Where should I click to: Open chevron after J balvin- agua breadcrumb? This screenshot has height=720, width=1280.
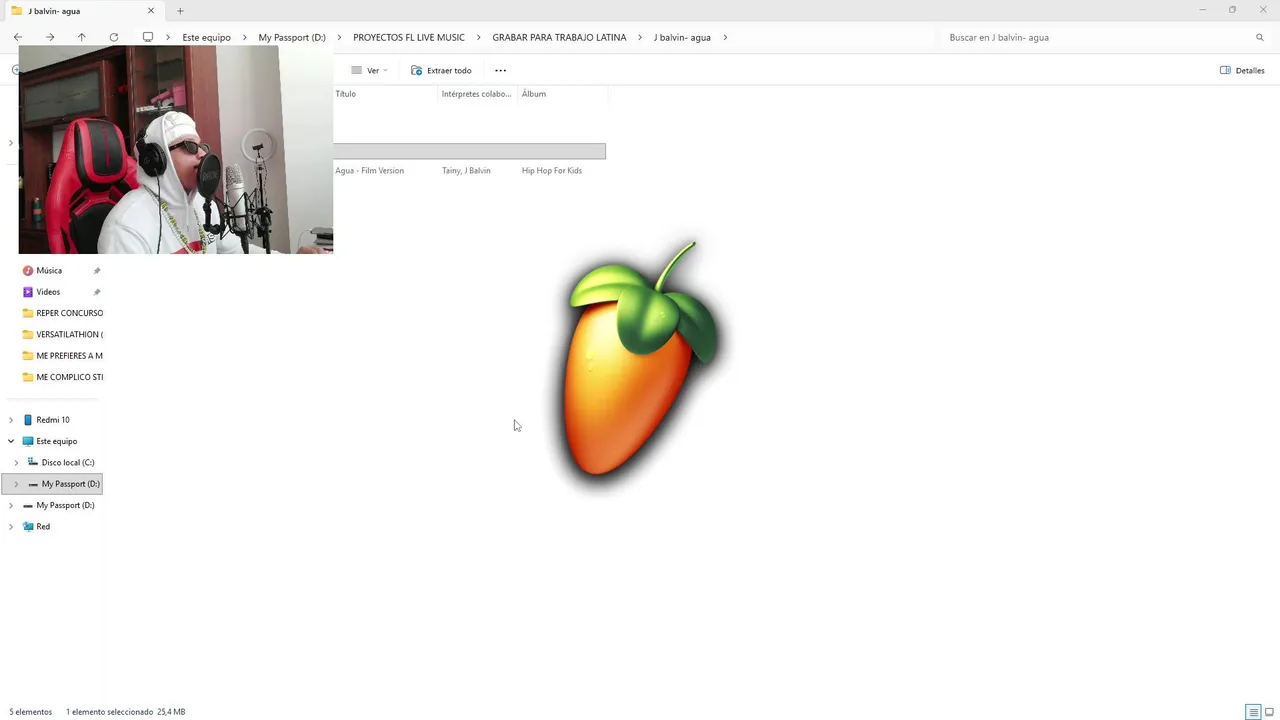pyautogui.click(x=725, y=37)
